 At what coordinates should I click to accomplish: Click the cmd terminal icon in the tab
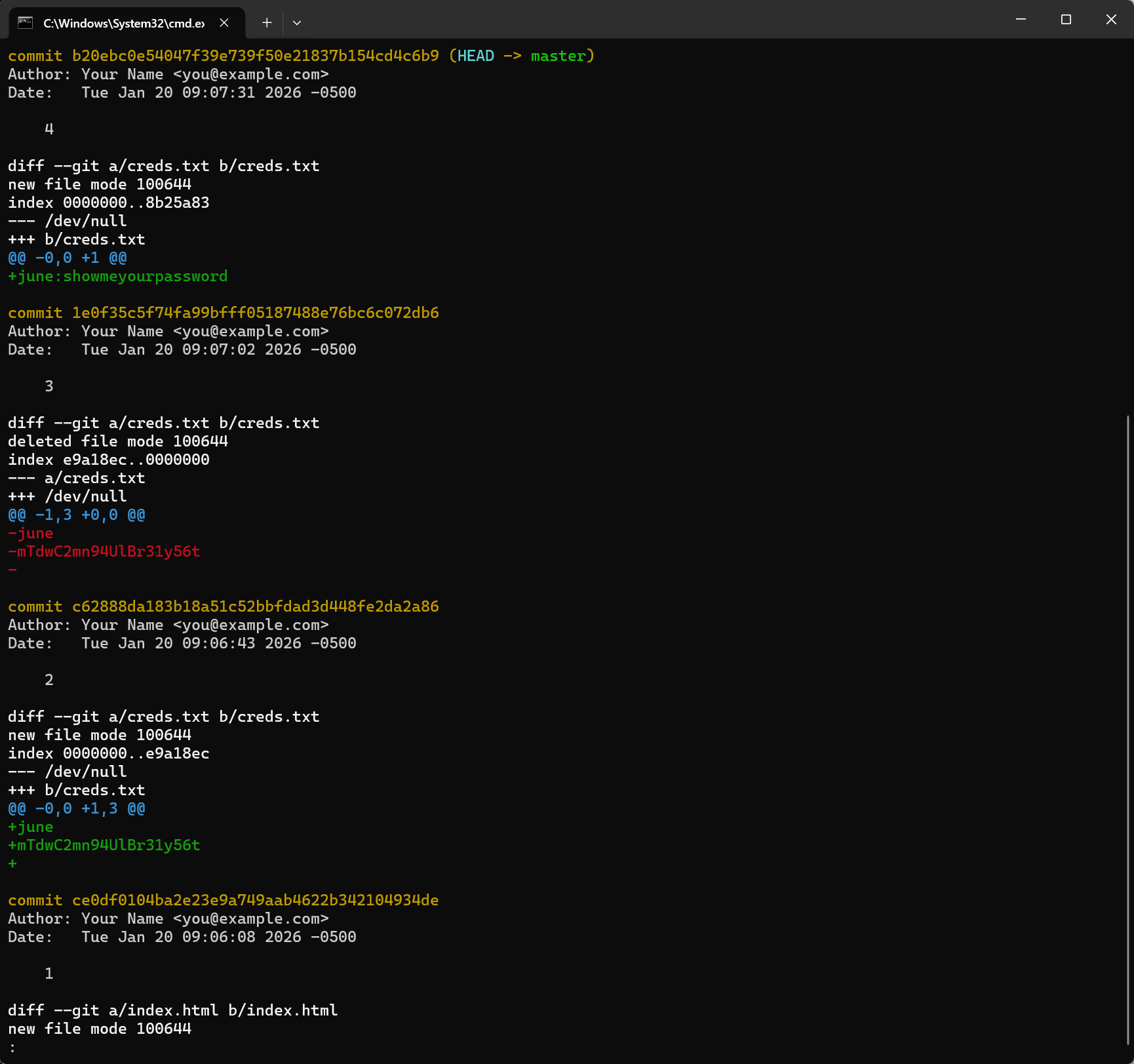[x=26, y=23]
